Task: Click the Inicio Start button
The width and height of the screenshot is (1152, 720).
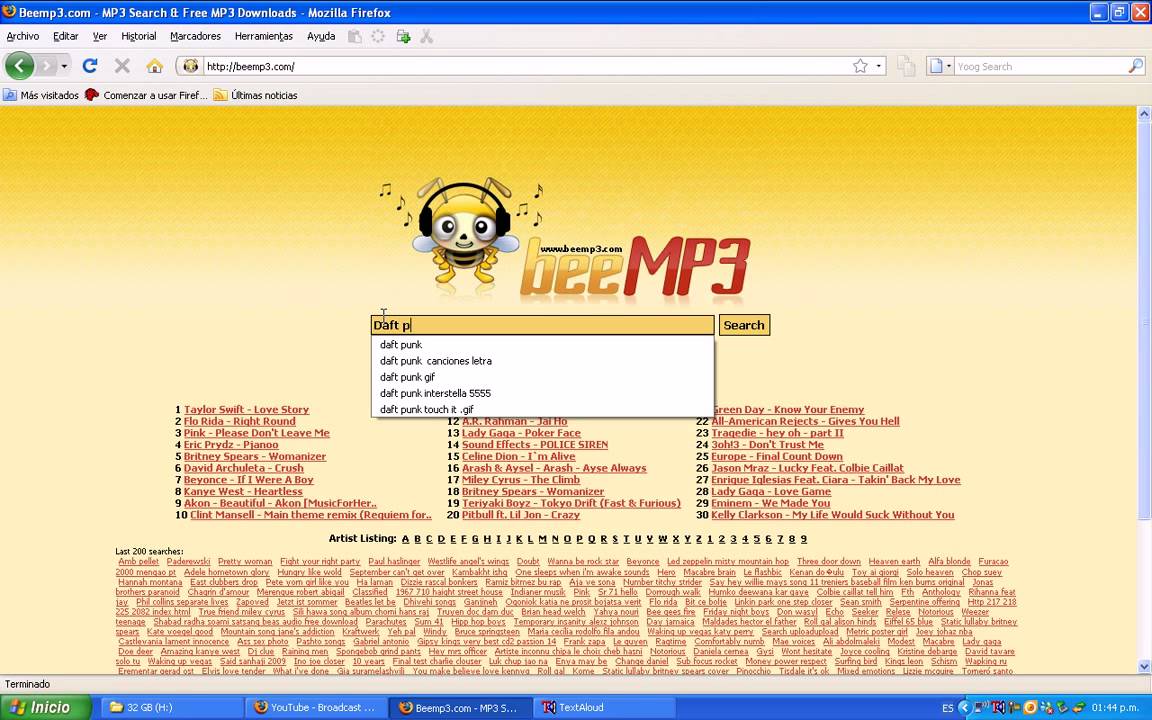Action: (x=45, y=708)
